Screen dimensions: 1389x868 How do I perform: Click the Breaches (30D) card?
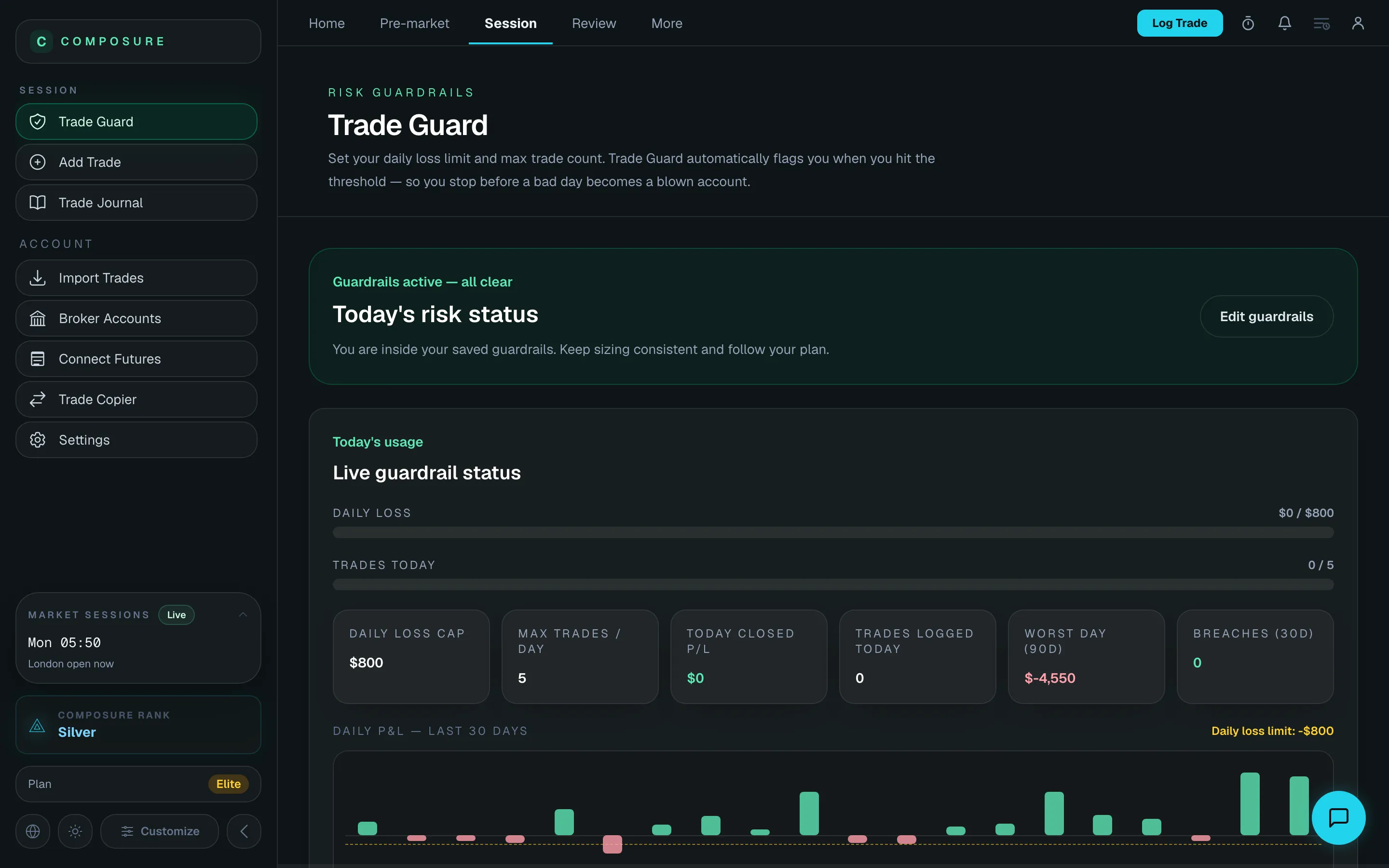1255,657
